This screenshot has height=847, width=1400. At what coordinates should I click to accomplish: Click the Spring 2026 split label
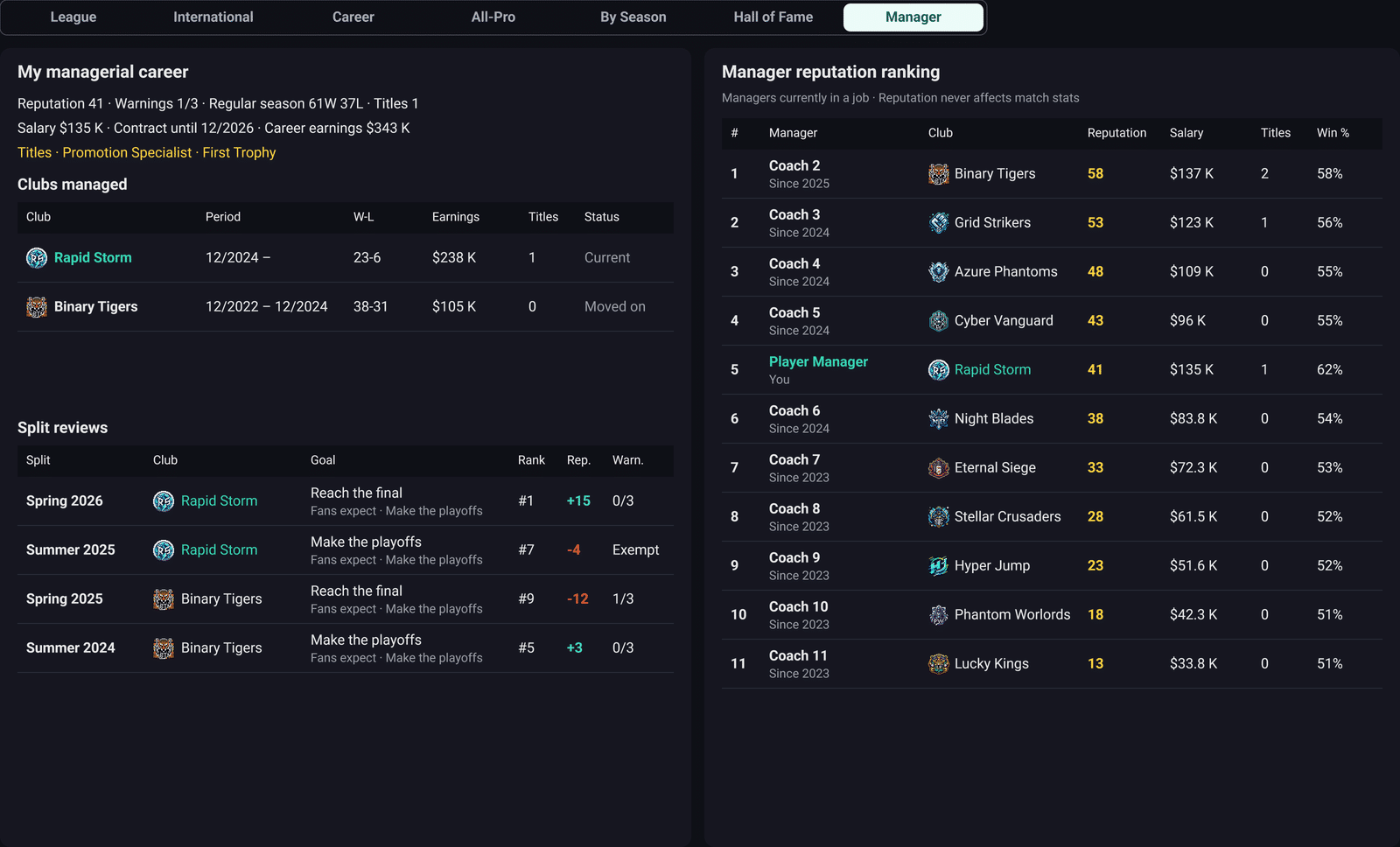[x=65, y=500]
